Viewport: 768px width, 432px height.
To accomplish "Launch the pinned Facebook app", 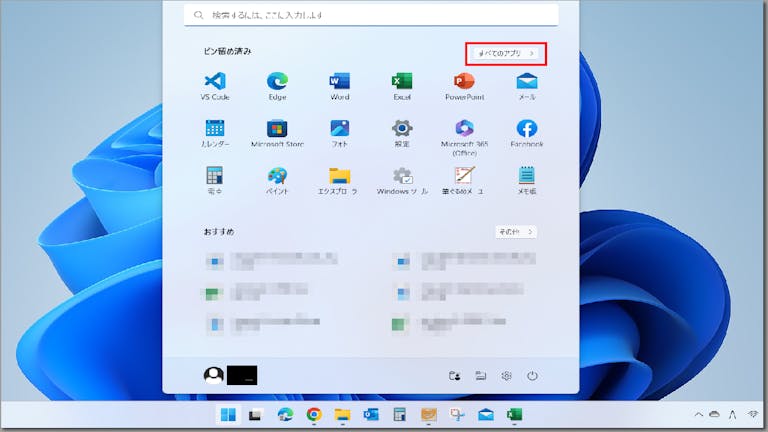I will coord(527,133).
